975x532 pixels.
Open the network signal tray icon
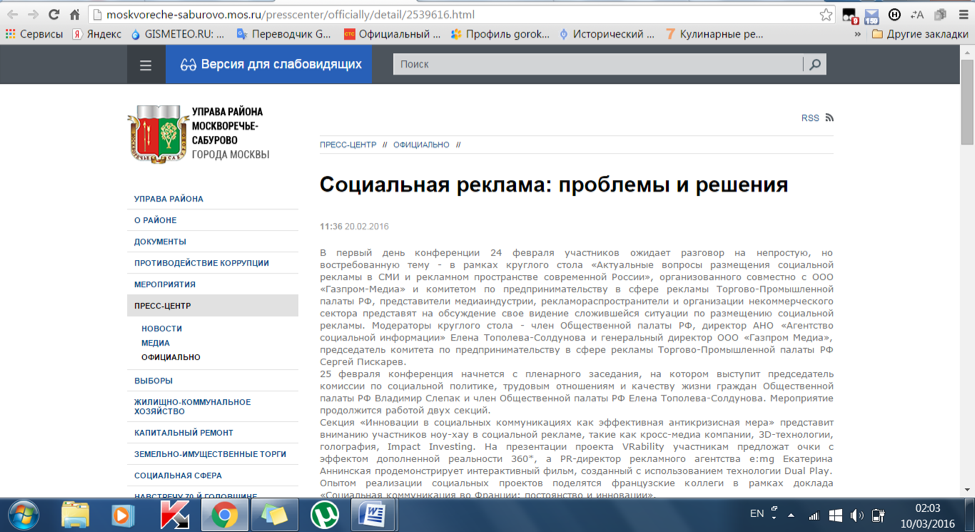(813, 515)
